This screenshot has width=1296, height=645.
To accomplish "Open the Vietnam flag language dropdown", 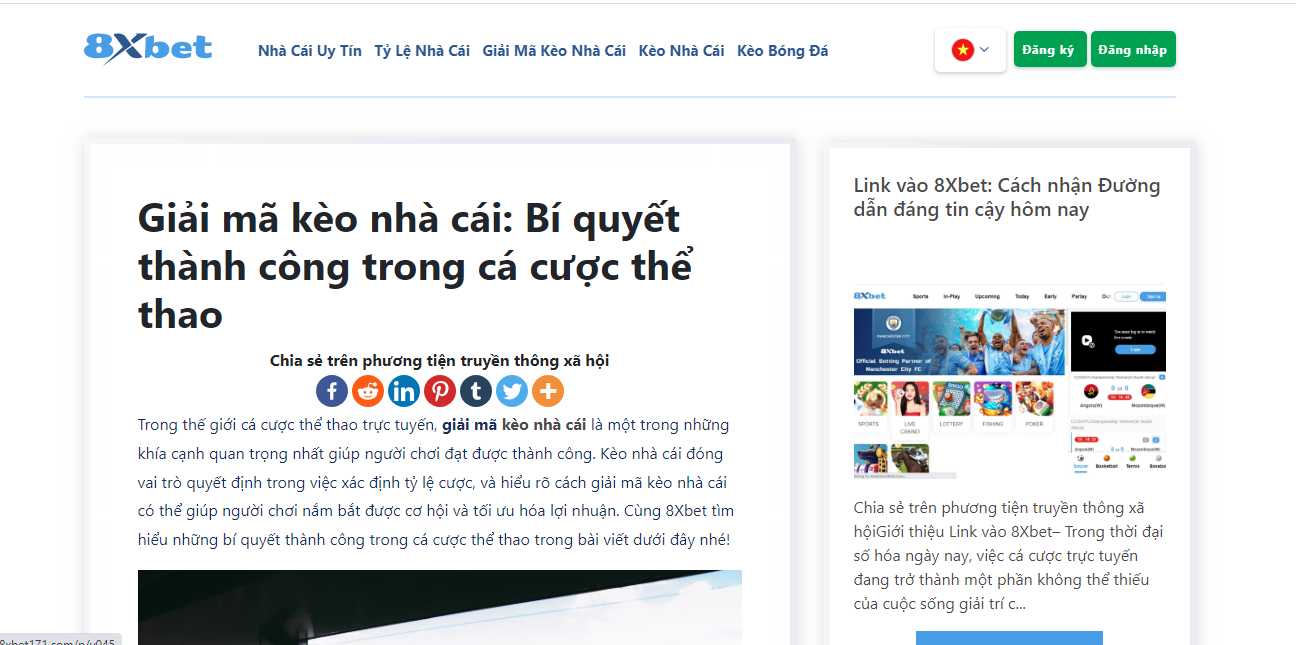I will (970, 50).
